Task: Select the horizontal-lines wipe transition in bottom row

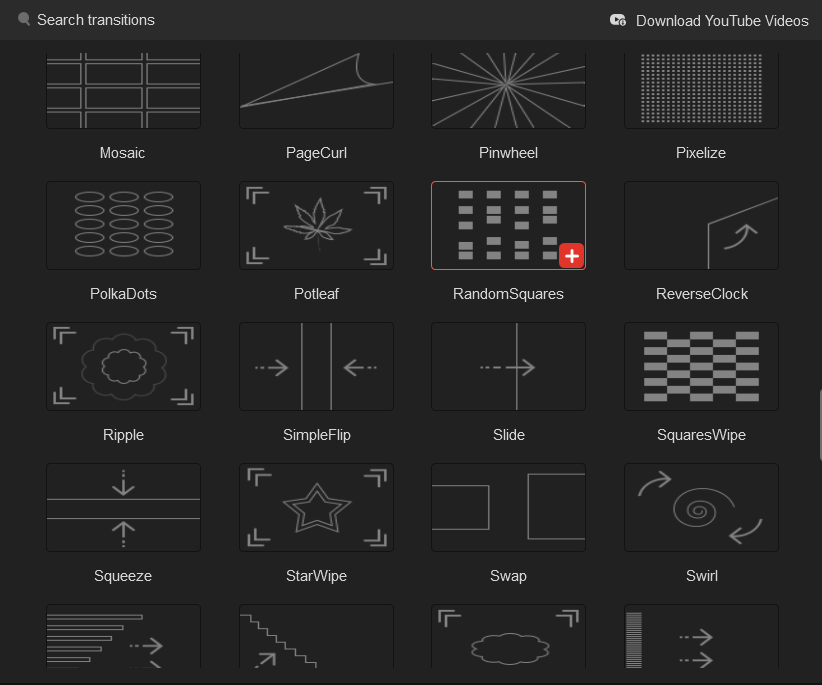Action: pyautogui.click(x=123, y=636)
